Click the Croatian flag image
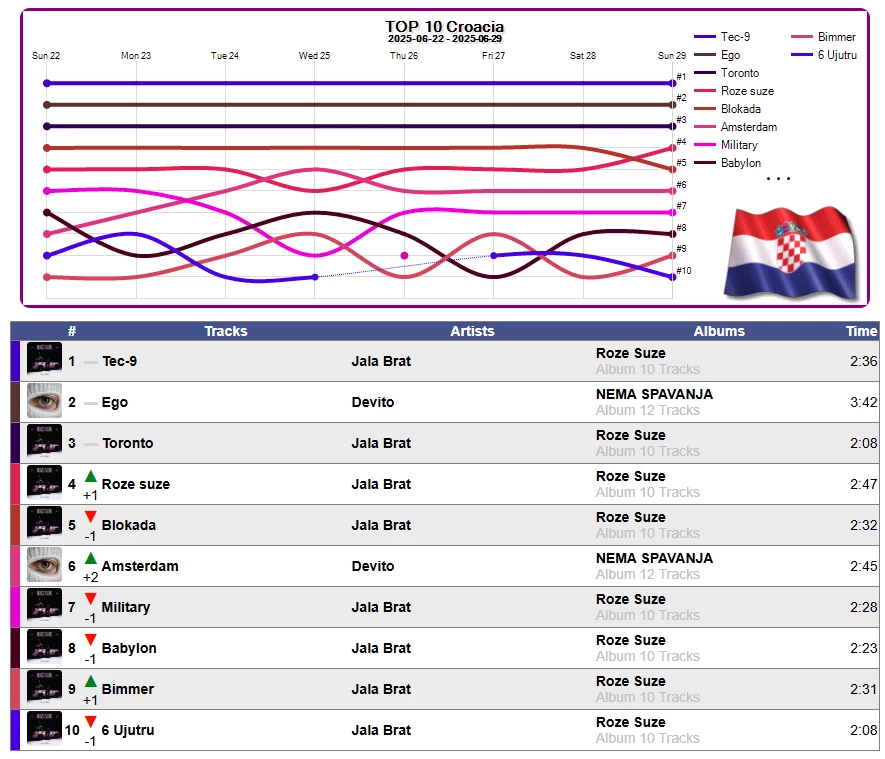The height and width of the screenshot is (759, 885). pyautogui.click(x=790, y=253)
